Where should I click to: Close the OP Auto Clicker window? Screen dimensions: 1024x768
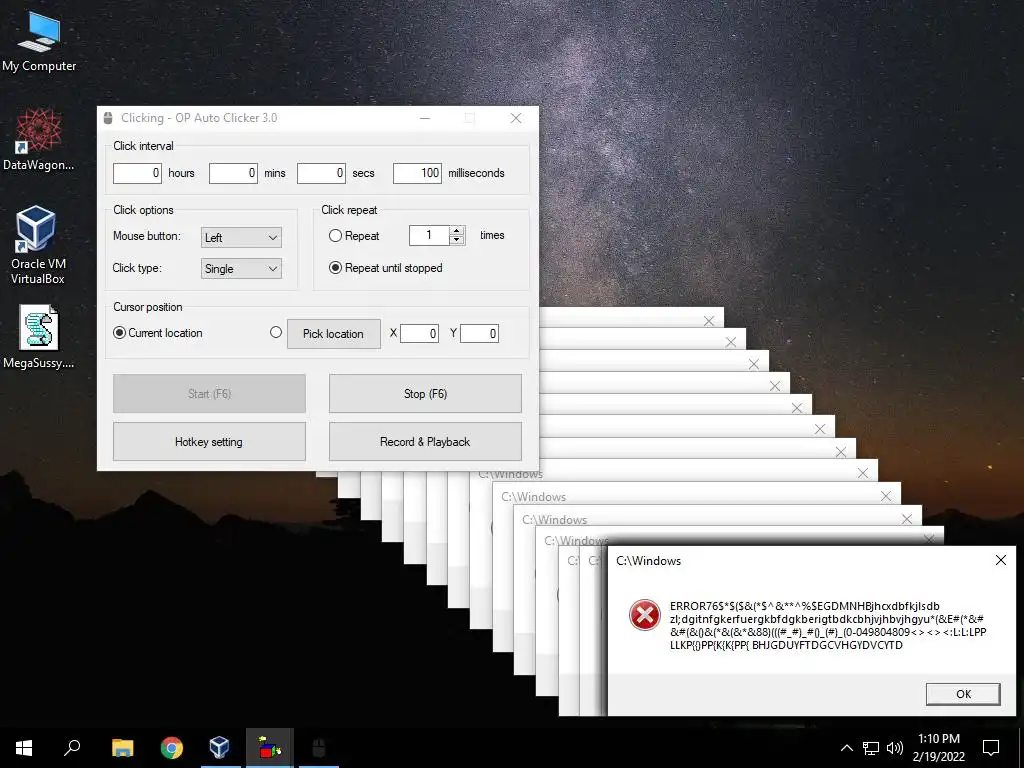click(516, 118)
